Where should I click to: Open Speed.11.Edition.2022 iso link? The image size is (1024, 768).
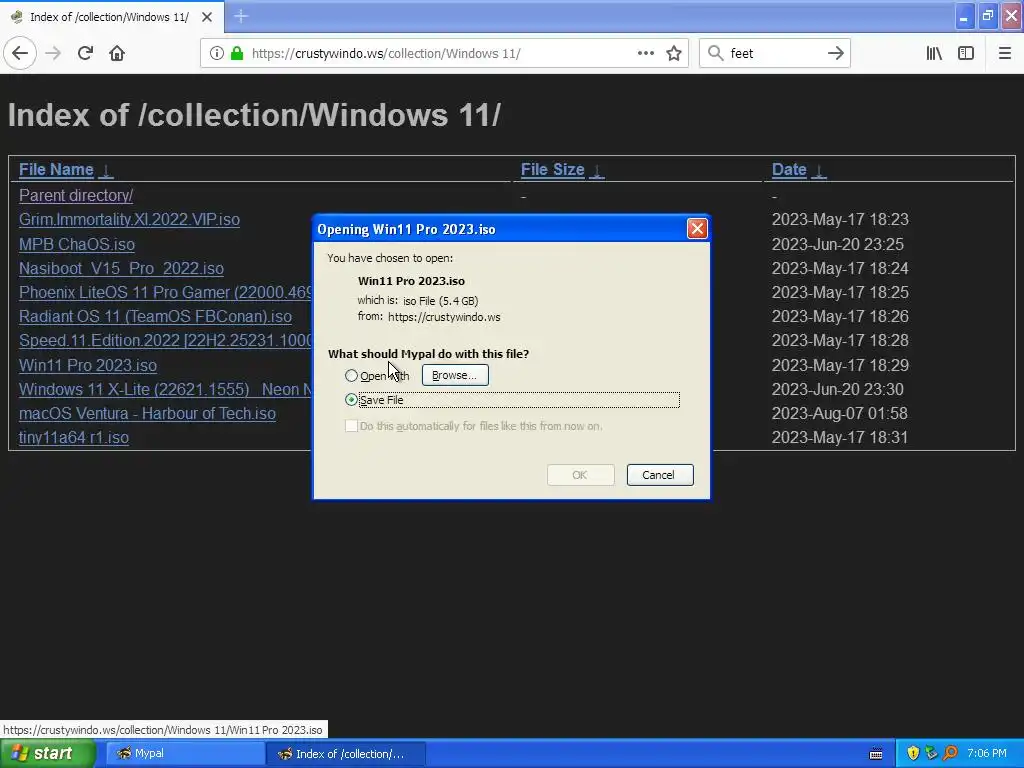tap(165, 341)
